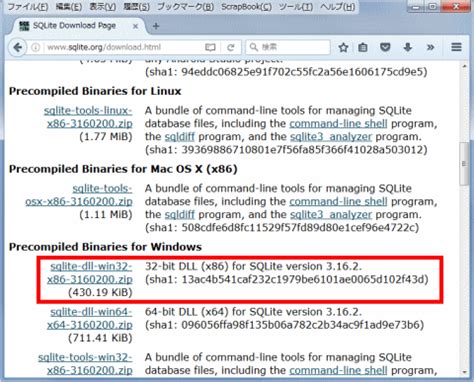Click the (1.11 MiB) size text
This screenshot has height=382, width=474.
[x=106, y=215]
